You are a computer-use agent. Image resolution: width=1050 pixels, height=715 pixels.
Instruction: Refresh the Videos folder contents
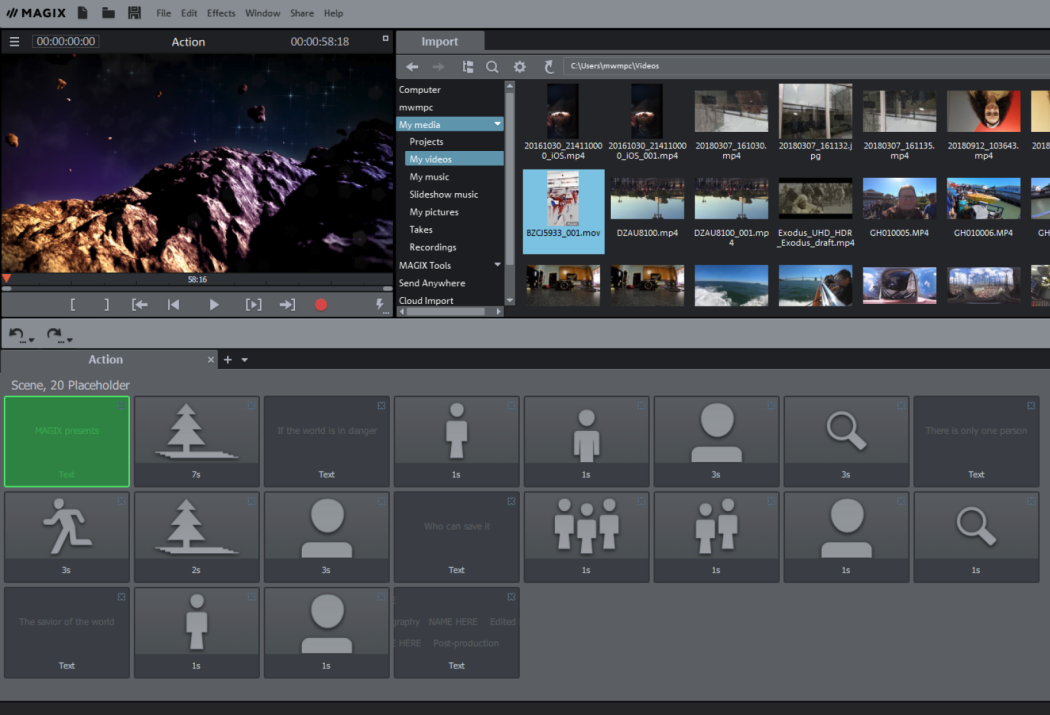click(x=547, y=66)
